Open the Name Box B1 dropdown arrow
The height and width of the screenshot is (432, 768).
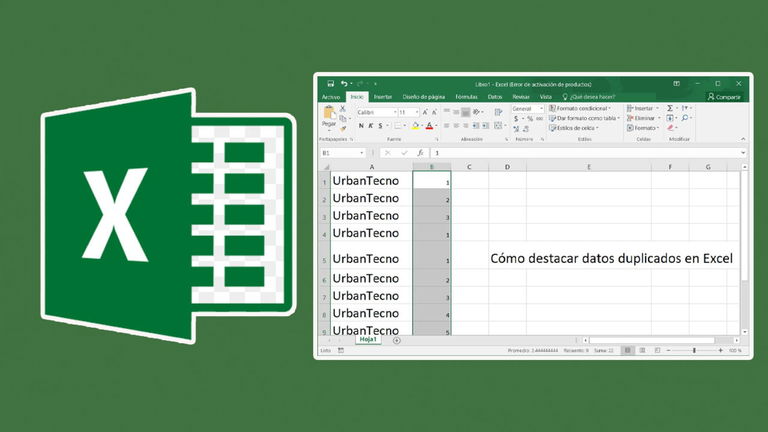pyautogui.click(x=361, y=153)
